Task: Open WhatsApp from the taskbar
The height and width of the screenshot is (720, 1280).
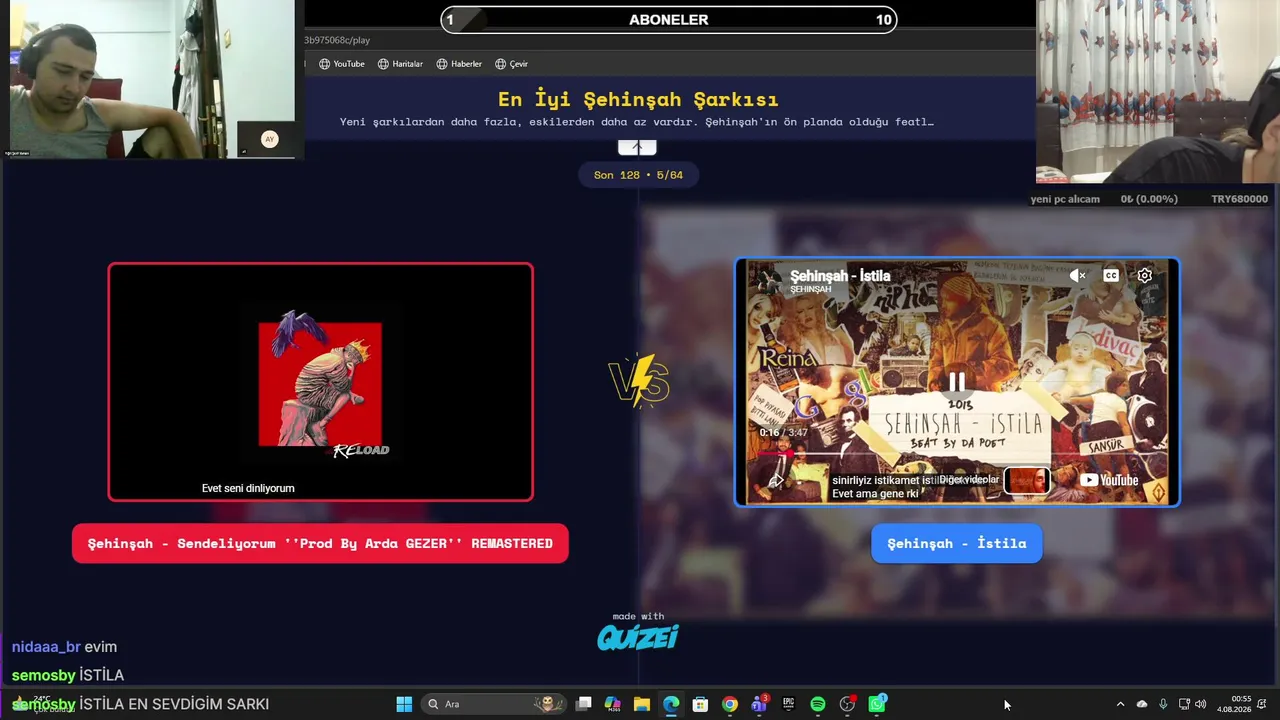Action: 877,704
